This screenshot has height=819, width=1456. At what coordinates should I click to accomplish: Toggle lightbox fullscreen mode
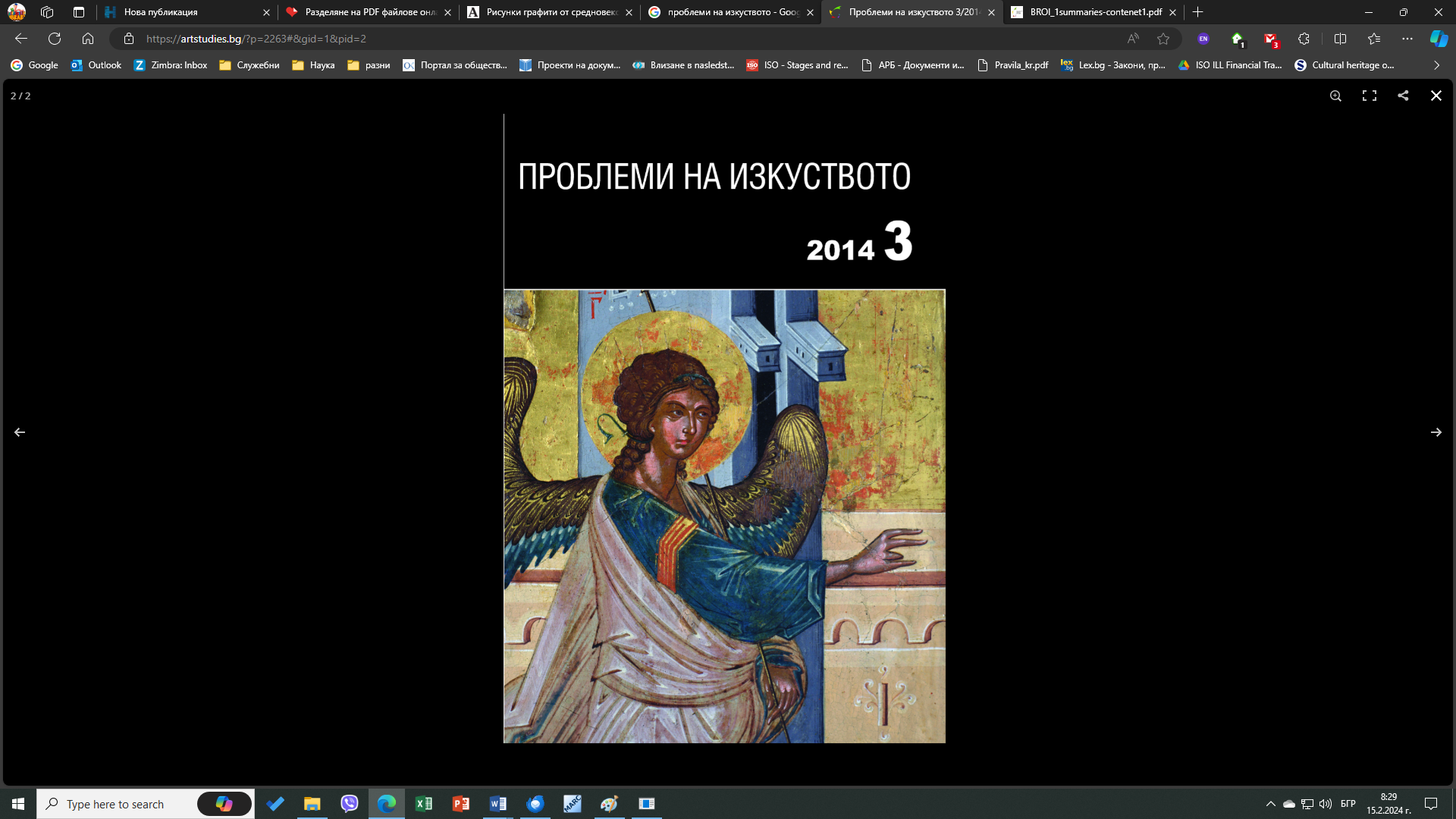(x=1370, y=96)
